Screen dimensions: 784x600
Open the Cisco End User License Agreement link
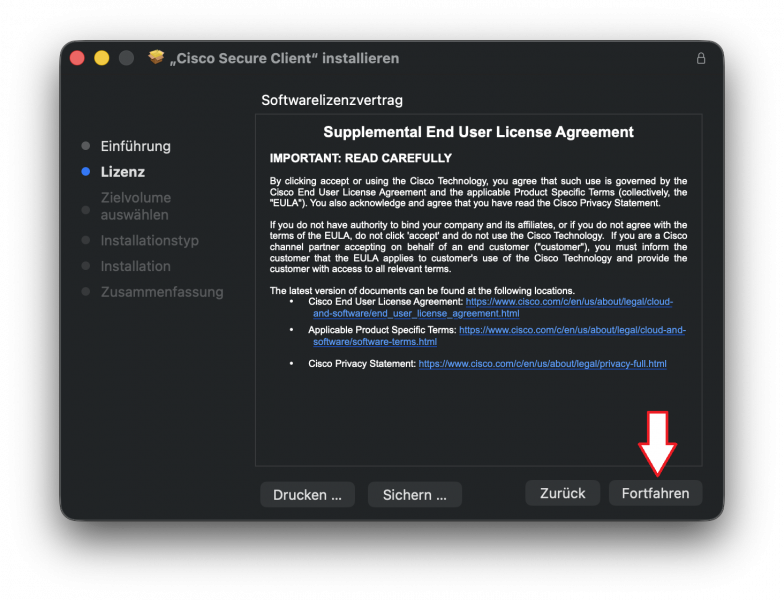pyautogui.click(x=493, y=308)
